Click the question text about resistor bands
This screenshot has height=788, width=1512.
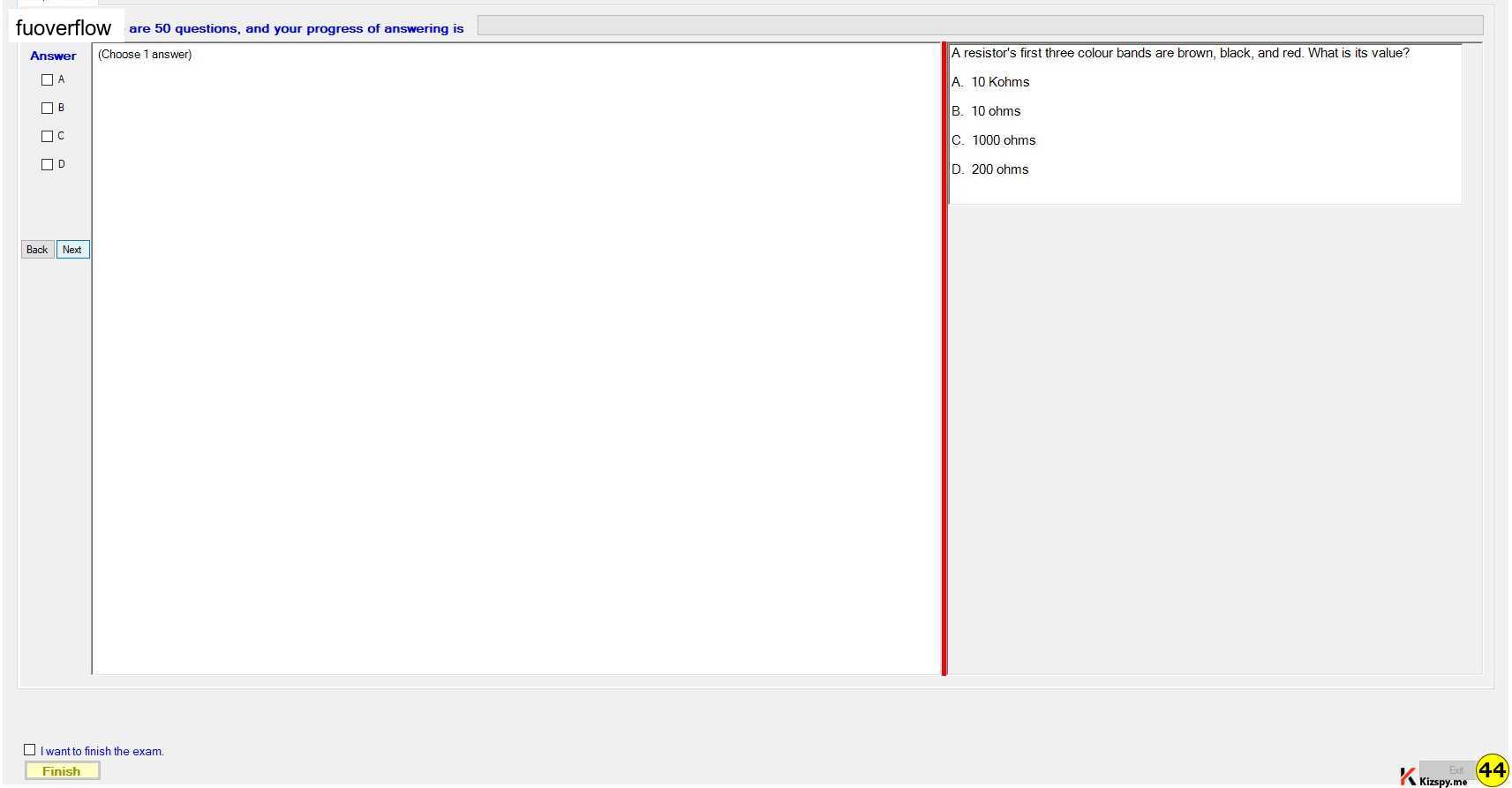coord(1180,53)
